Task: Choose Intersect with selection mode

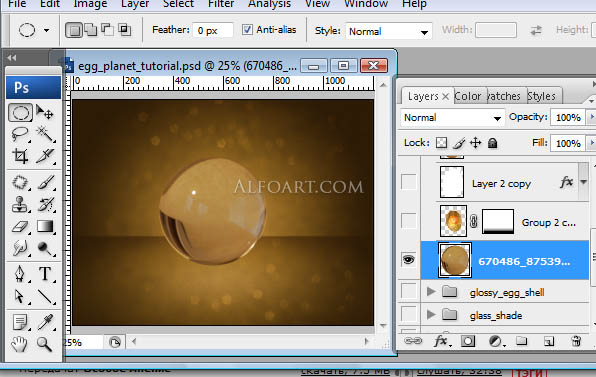Action: tap(124, 30)
